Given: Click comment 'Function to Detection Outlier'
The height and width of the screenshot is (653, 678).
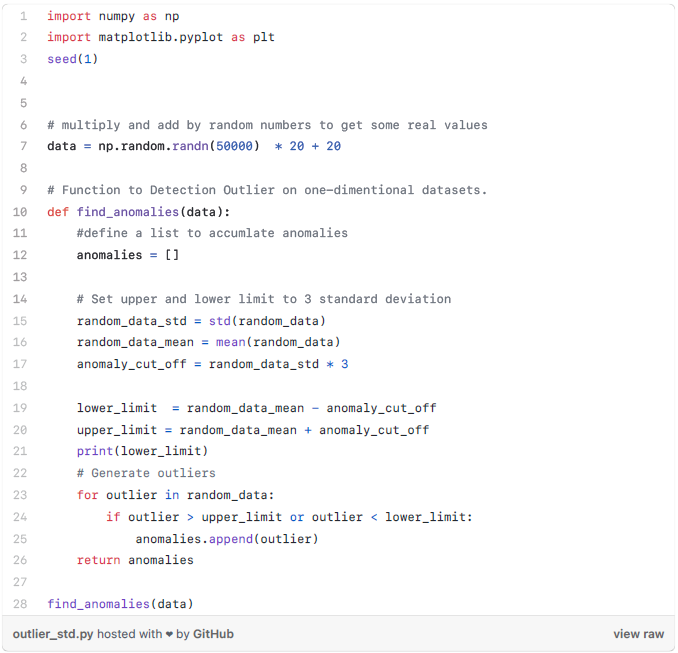Looking at the screenshot, I should [x=267, y=190].
